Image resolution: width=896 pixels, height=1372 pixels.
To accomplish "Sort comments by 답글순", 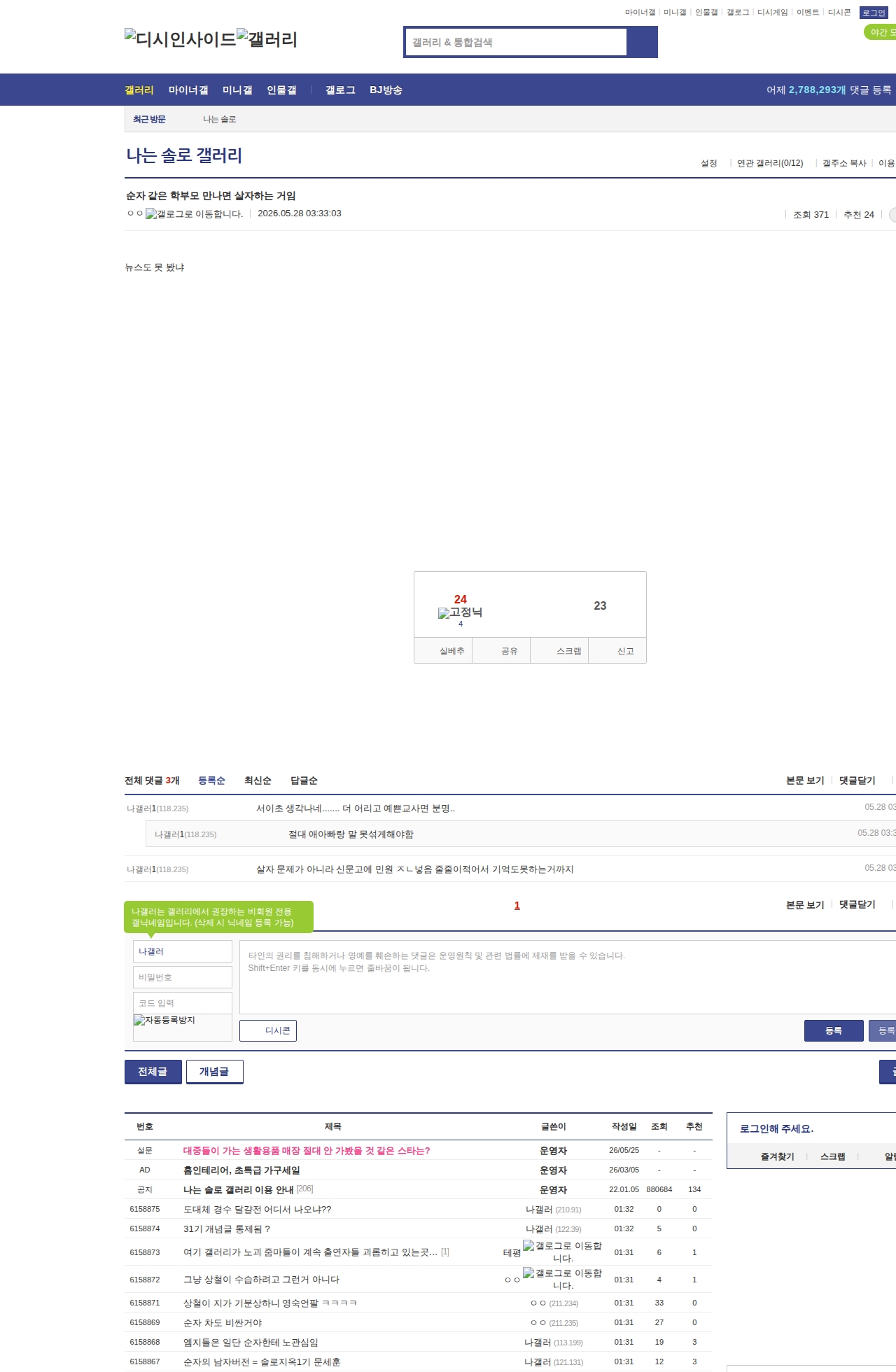I will pos(304,780).
